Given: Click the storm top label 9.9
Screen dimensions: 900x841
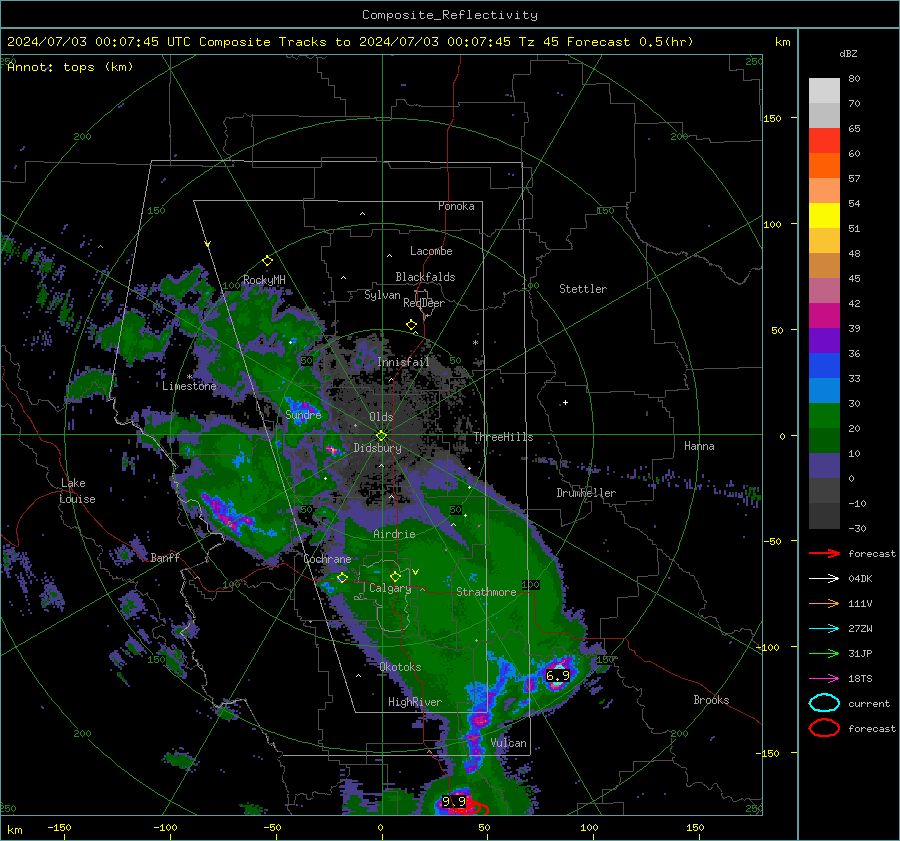Looking at the screenshot, I should [x=453, y=801].
